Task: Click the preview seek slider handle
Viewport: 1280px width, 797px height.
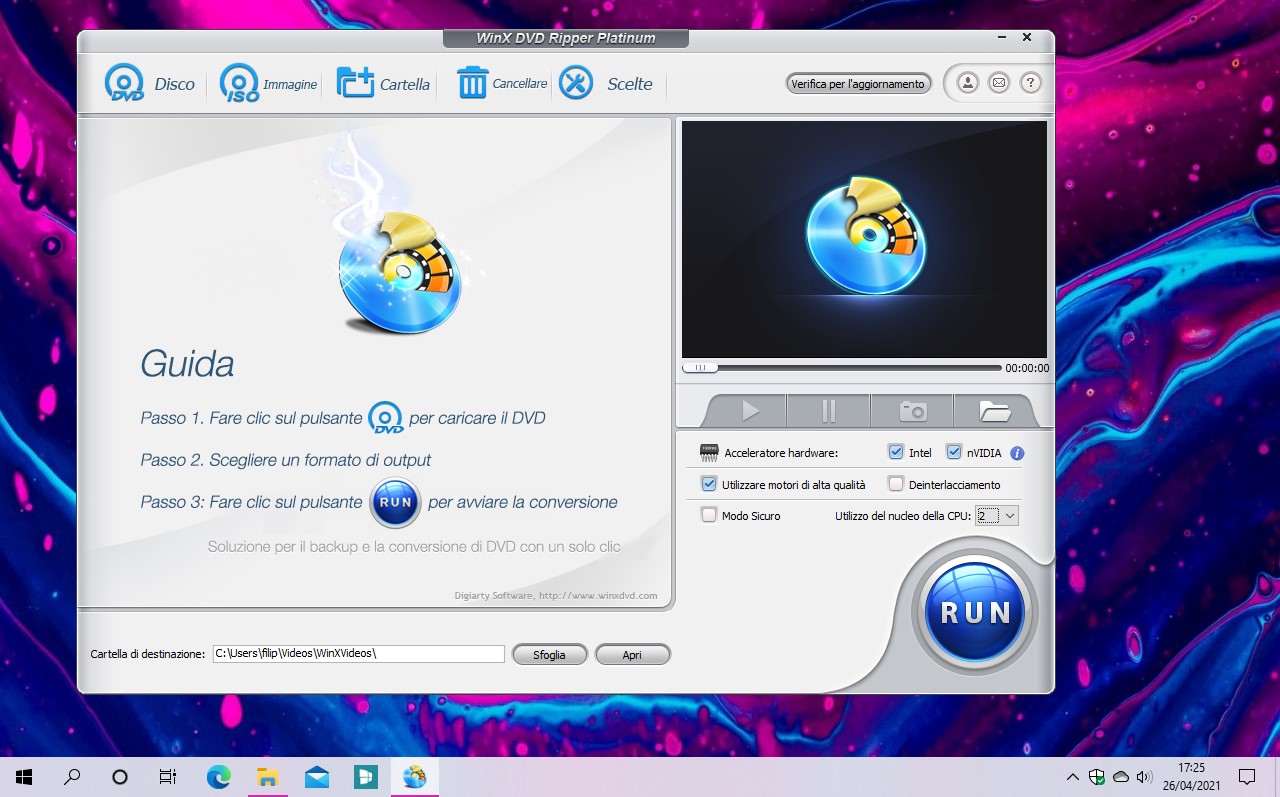Action: click(x=700, y=368)
